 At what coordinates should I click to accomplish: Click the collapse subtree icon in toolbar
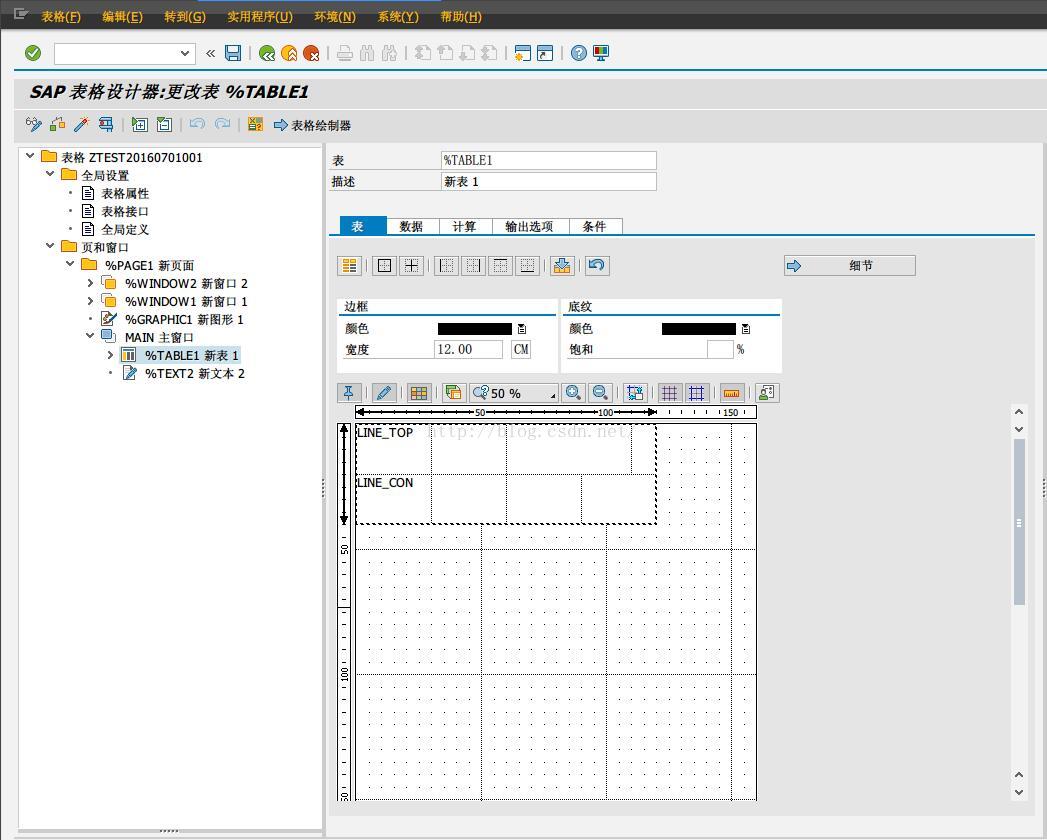pos(164,124)
